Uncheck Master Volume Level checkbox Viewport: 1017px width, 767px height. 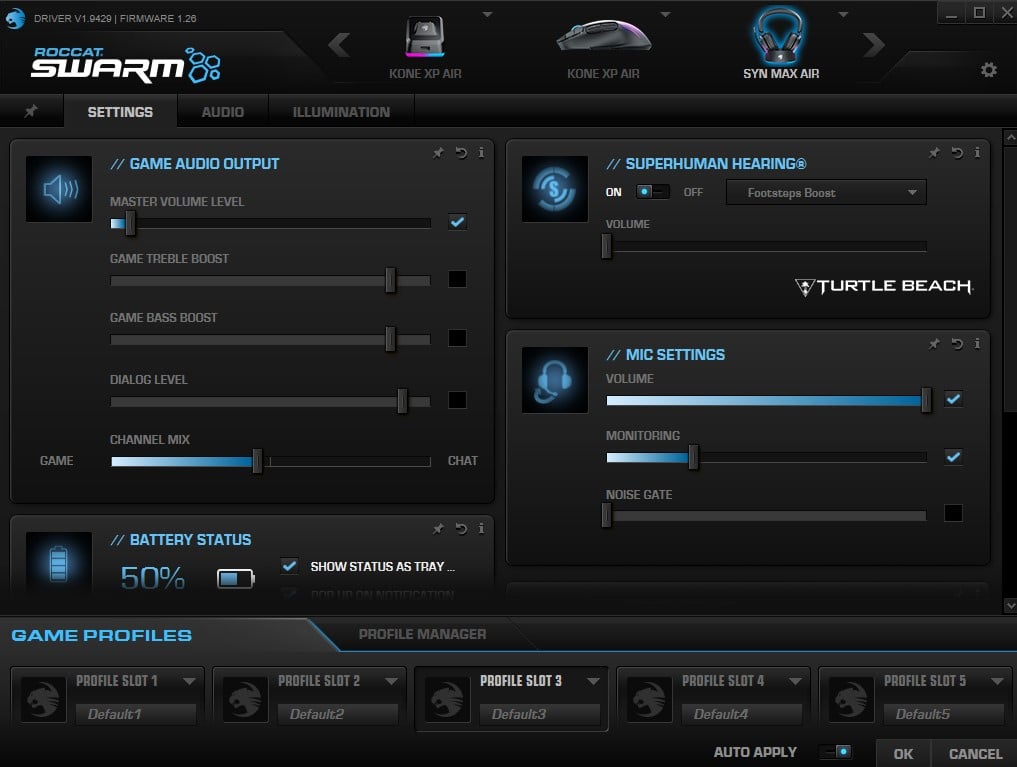click(457, 222)
